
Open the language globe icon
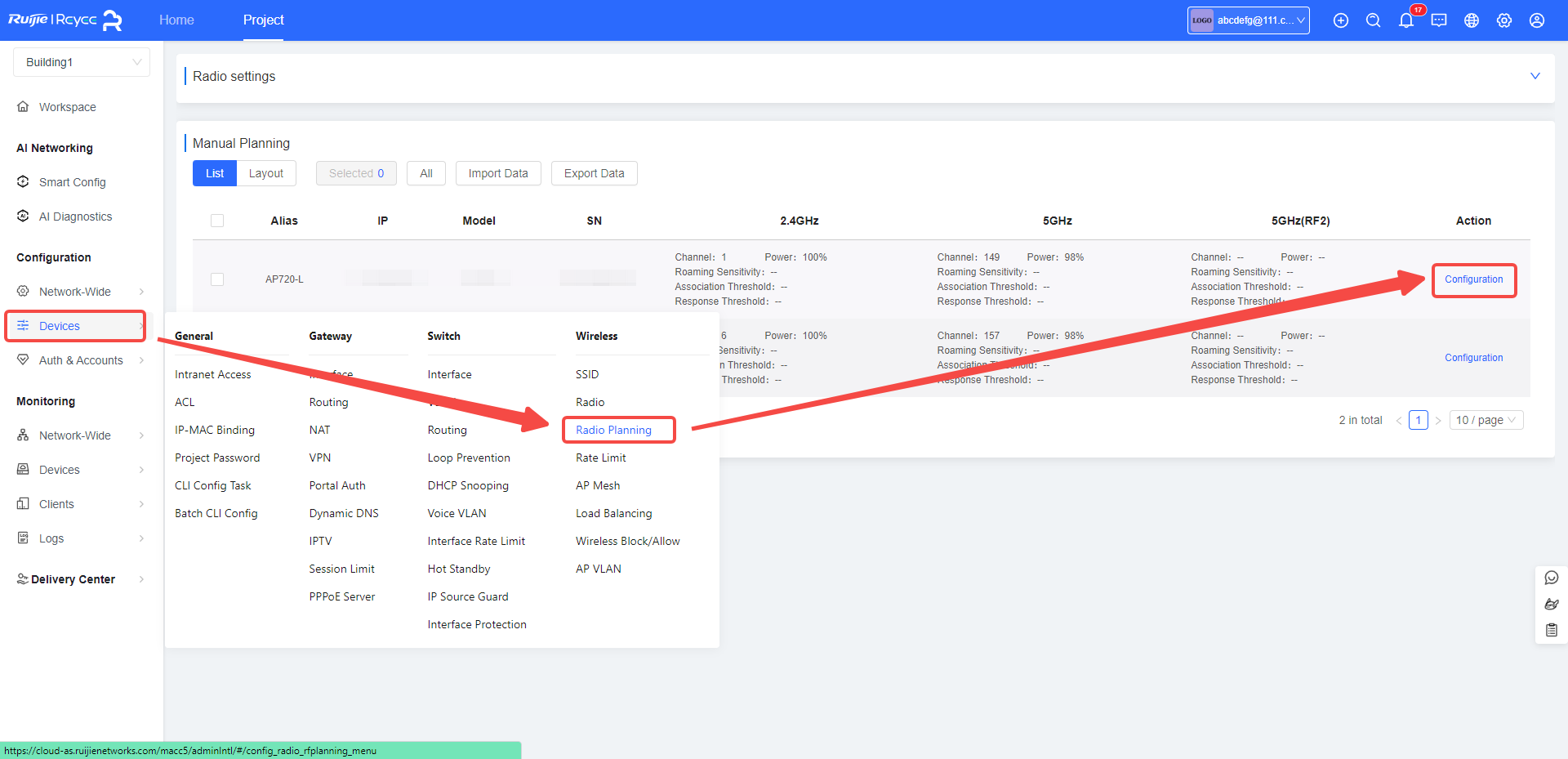click(x=1471, y=20)
